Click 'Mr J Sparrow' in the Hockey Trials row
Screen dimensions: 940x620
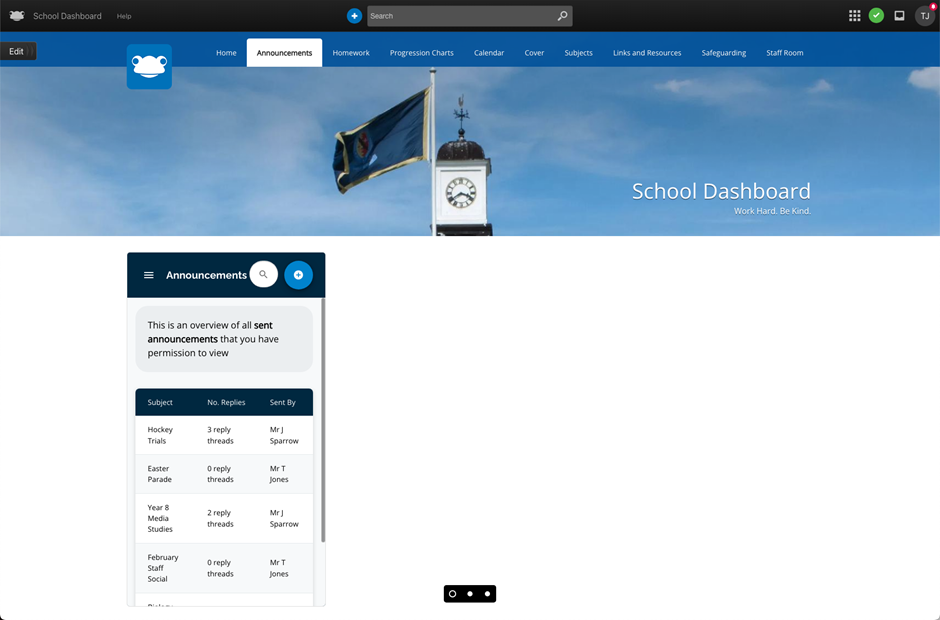(x=284, y=435)
